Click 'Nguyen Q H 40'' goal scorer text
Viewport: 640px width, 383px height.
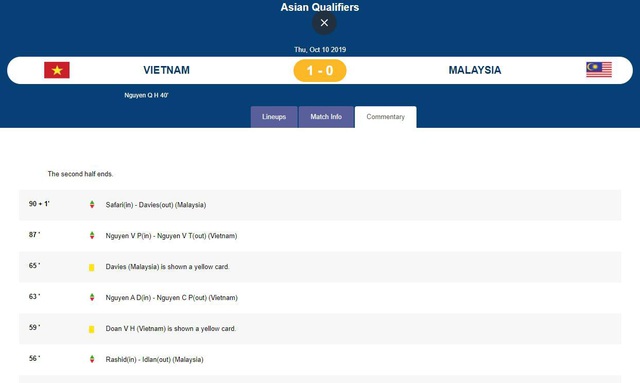(146, 95)
